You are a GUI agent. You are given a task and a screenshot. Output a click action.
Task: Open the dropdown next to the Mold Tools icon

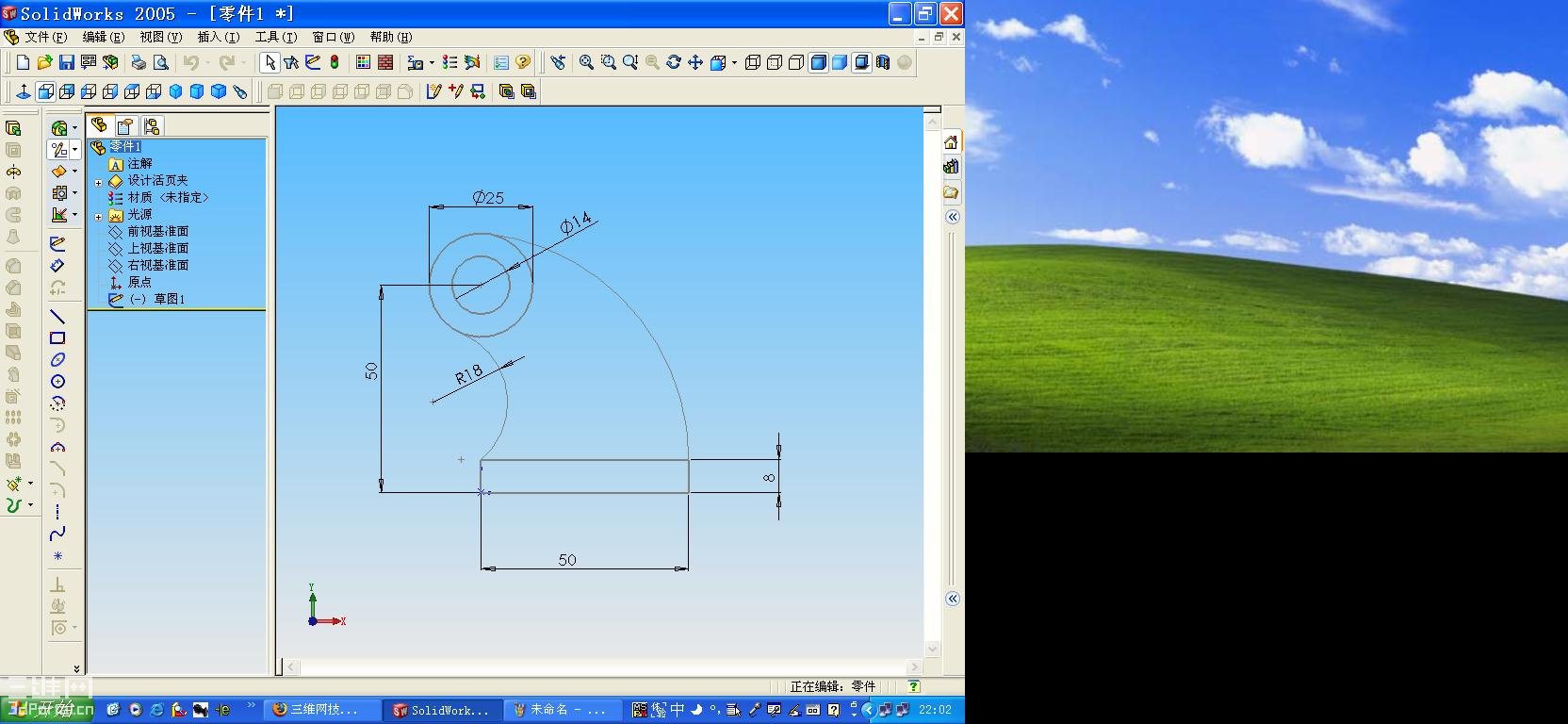click(74, 193)
